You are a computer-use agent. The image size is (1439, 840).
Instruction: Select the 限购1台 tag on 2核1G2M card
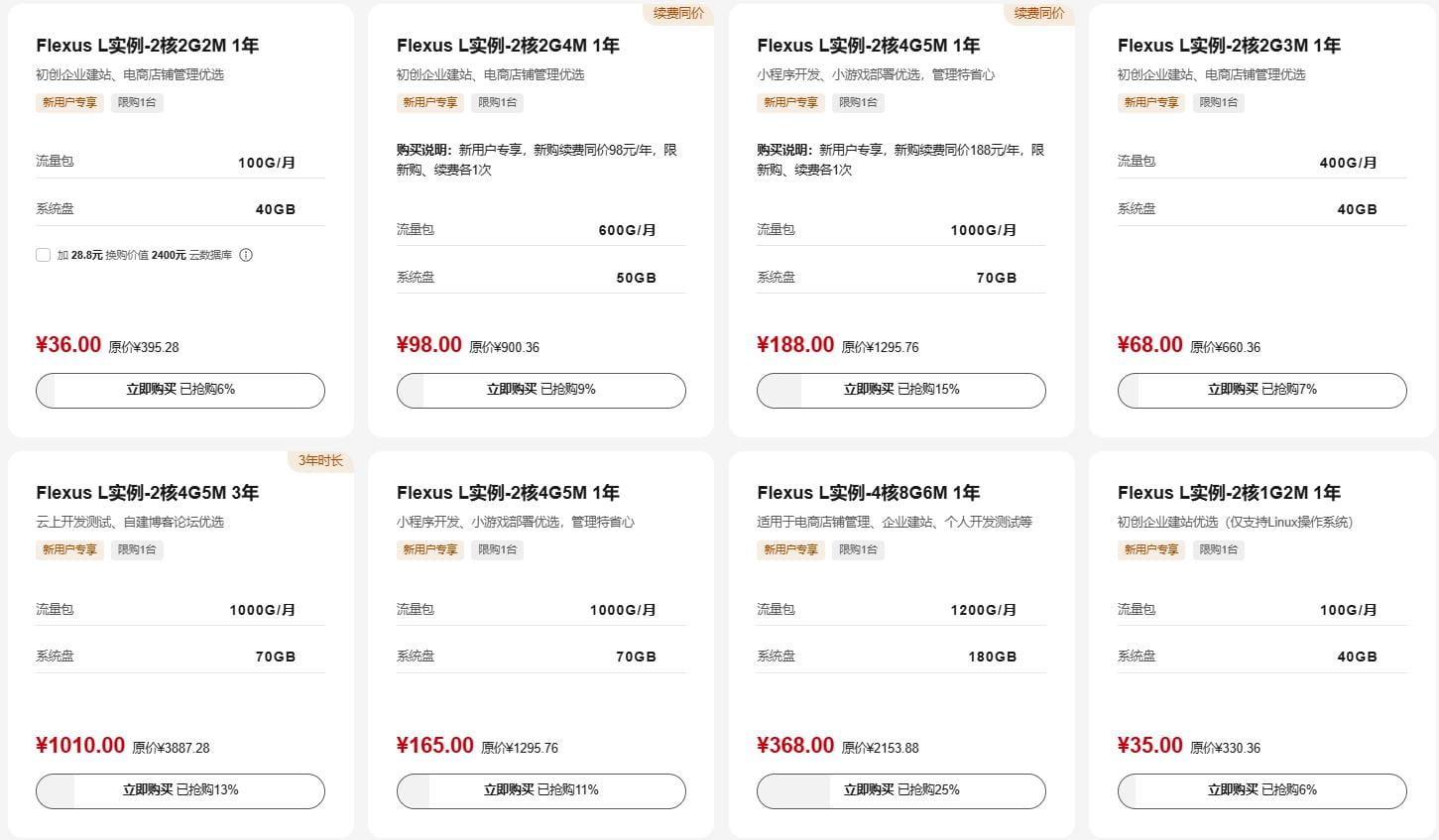click(x=1219, y=549)
